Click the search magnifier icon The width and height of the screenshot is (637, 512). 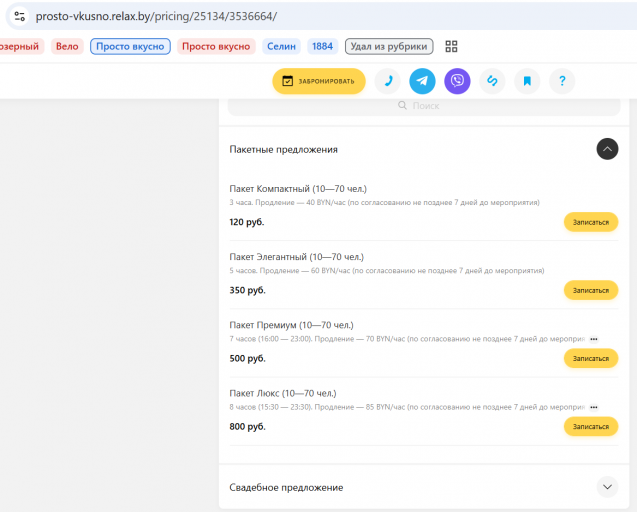pyautogui.click(x=402, y=106)
